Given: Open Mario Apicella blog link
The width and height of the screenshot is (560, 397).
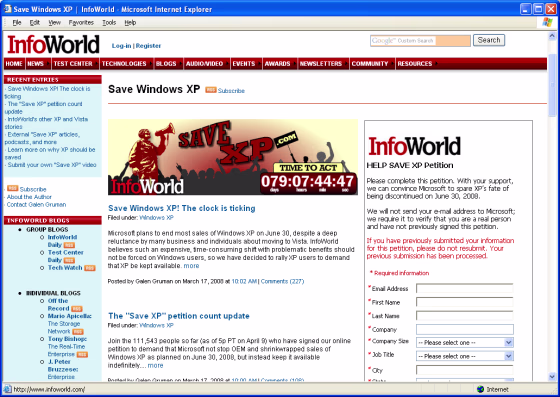Looking at the screenshot, I should [x=70, y=316].
